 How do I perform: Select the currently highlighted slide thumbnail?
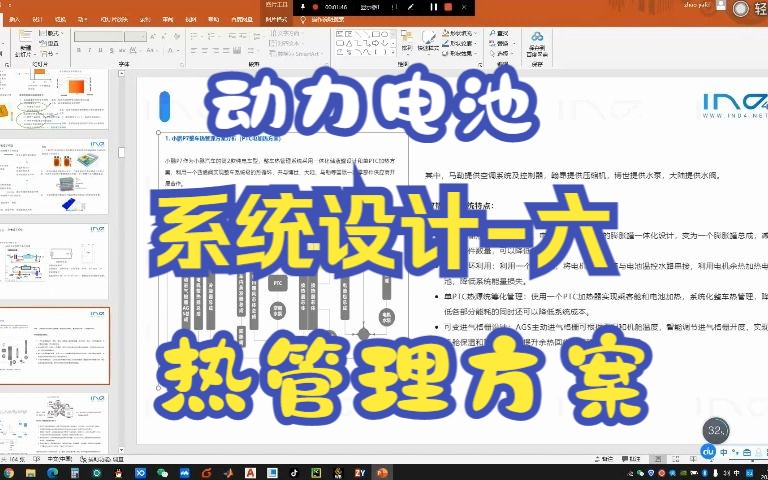coord(54,345)
